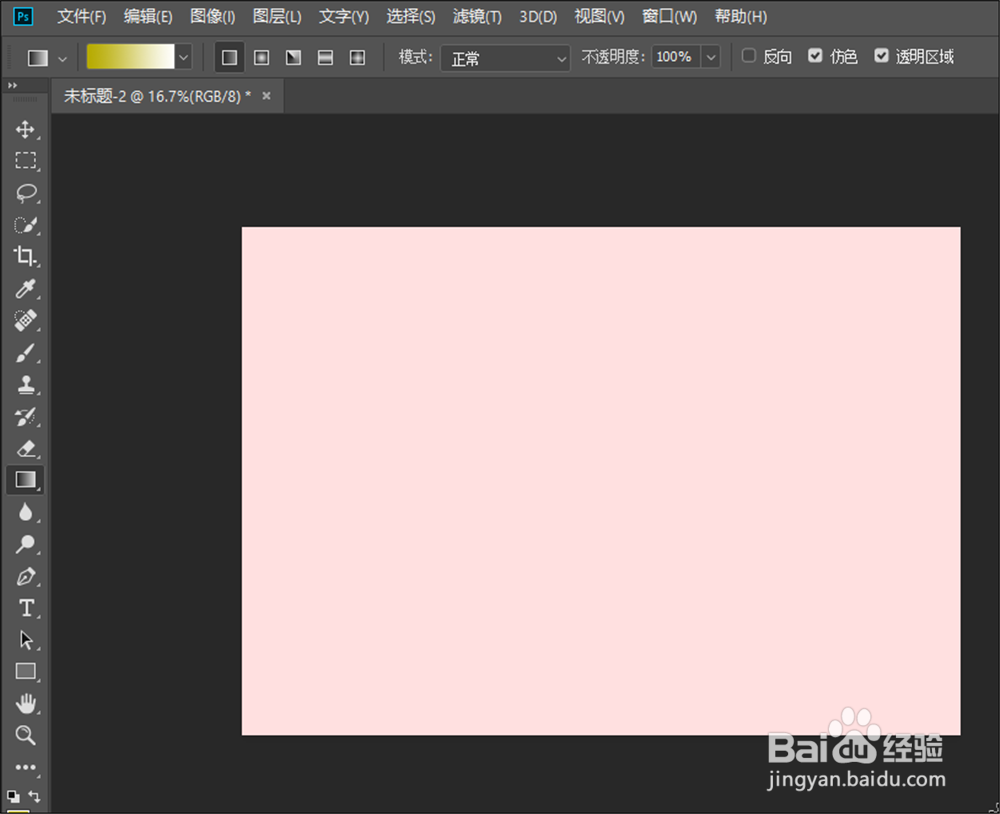Open the 模式 blend mode dropdown
1000x814 pixels.
(505, 58)
